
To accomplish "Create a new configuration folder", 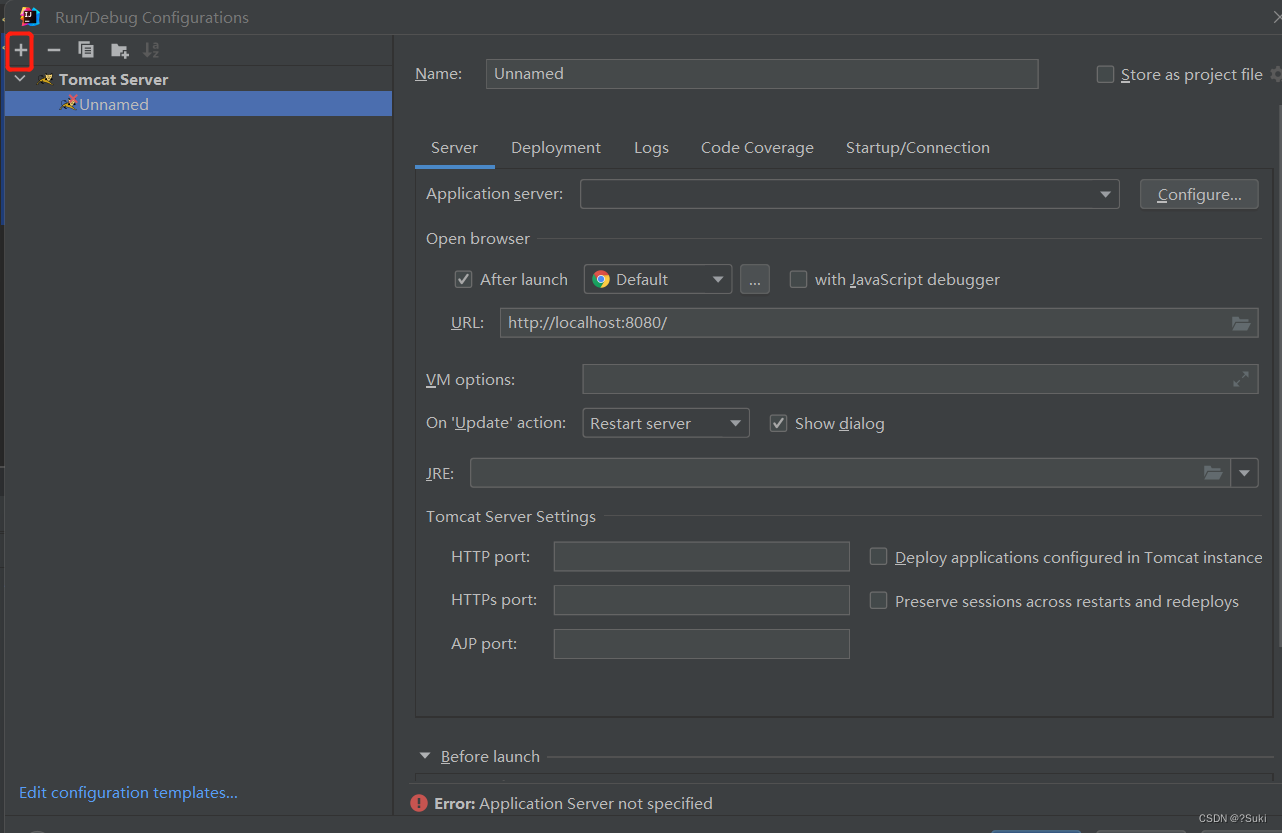I will (120, 50).
